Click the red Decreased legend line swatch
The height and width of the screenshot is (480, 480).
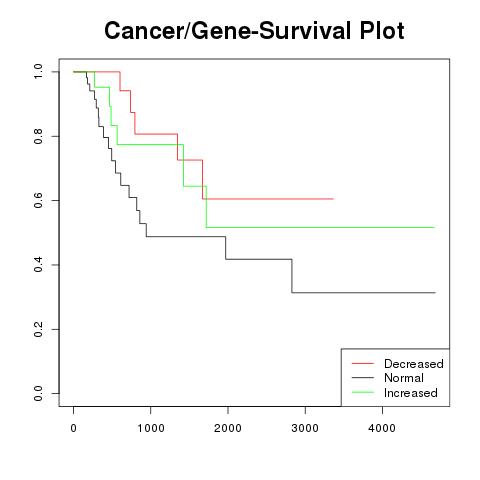click(x=363, y=363)
